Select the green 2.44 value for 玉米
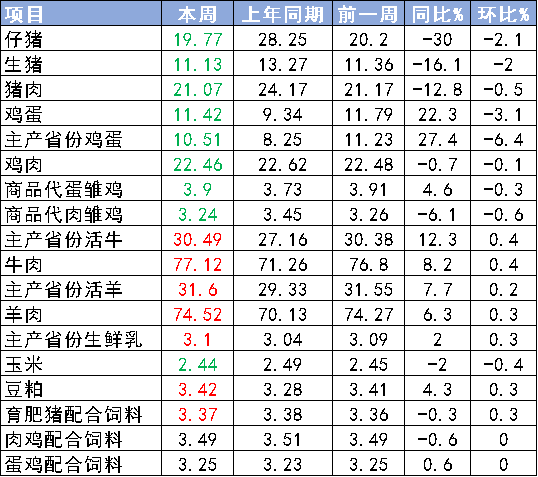Image resolution: width=538 pixels, height=477 pixels. [198, 365]
